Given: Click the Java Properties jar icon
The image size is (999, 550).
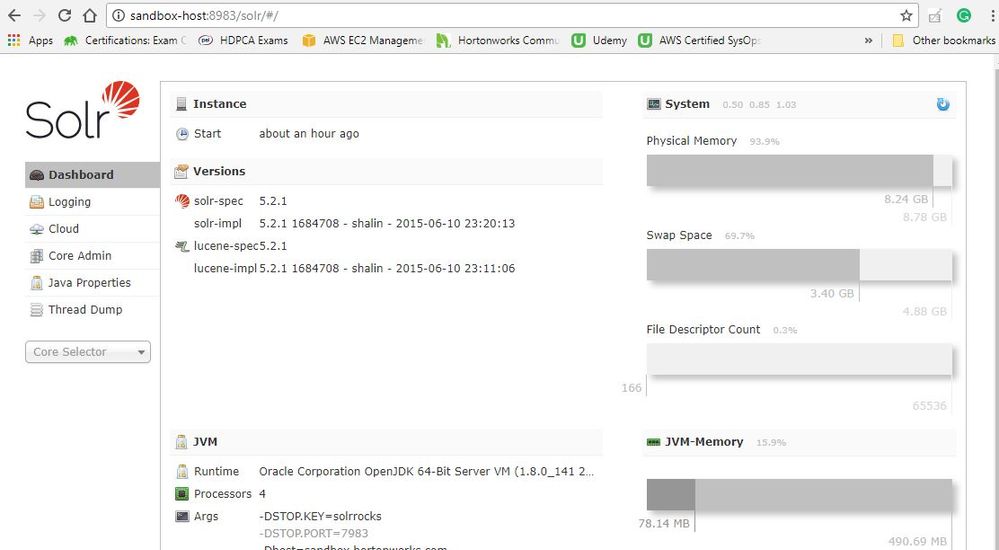Looking at the screenshot, I should tap(37, 283).
